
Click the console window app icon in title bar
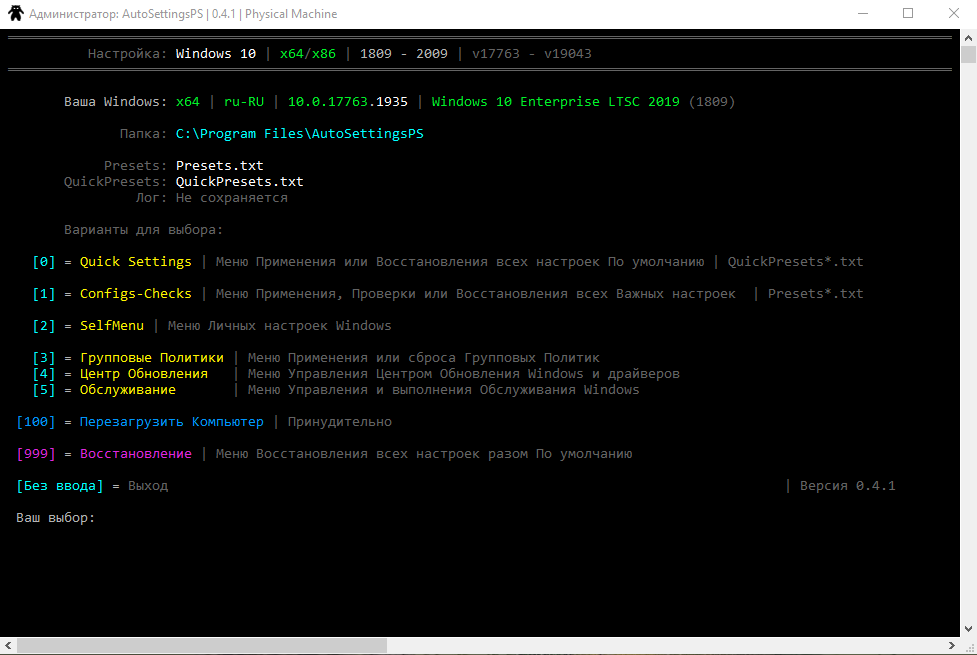coord(16,13)
